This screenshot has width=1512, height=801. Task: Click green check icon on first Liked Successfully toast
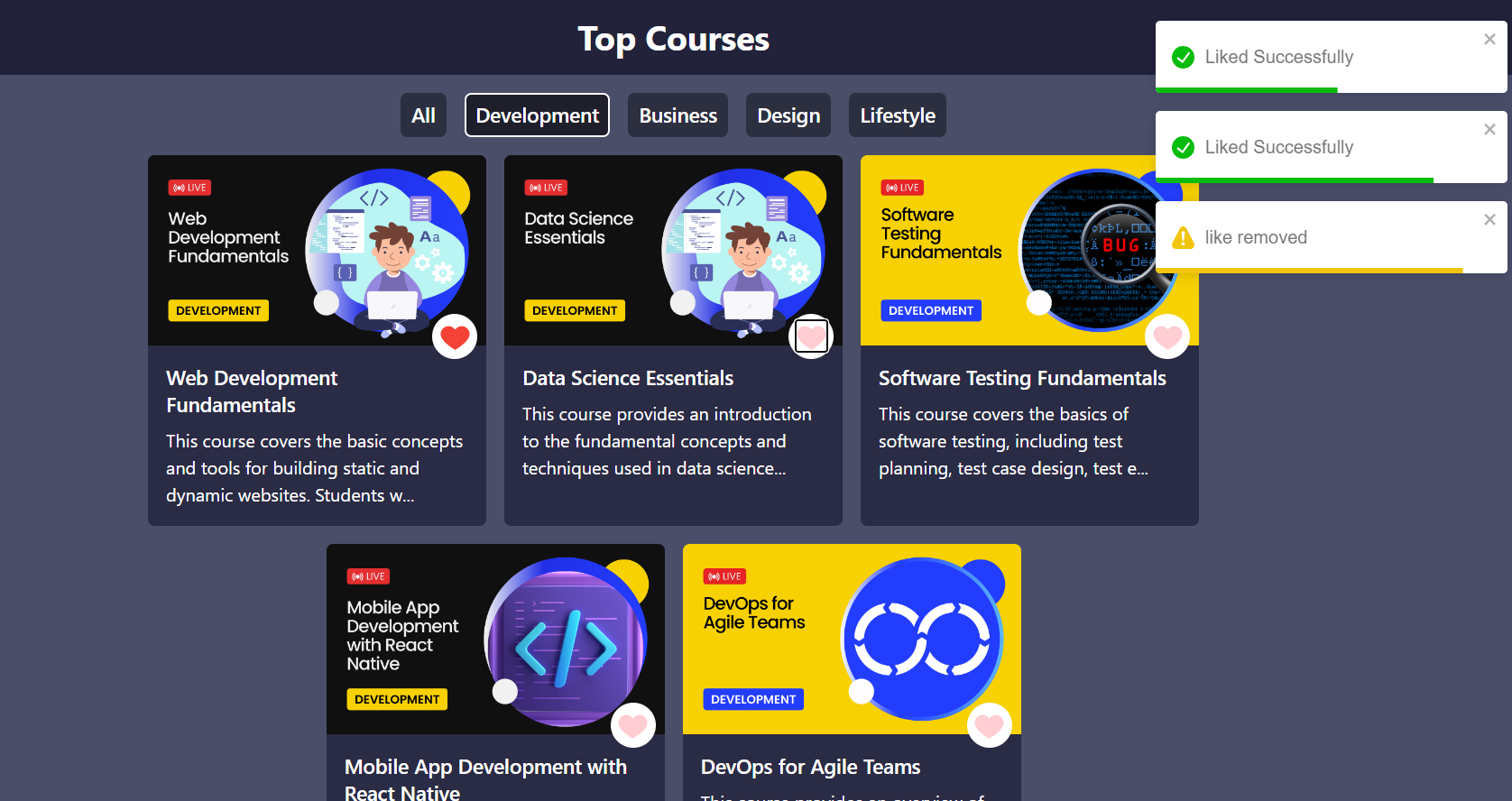1183,57
